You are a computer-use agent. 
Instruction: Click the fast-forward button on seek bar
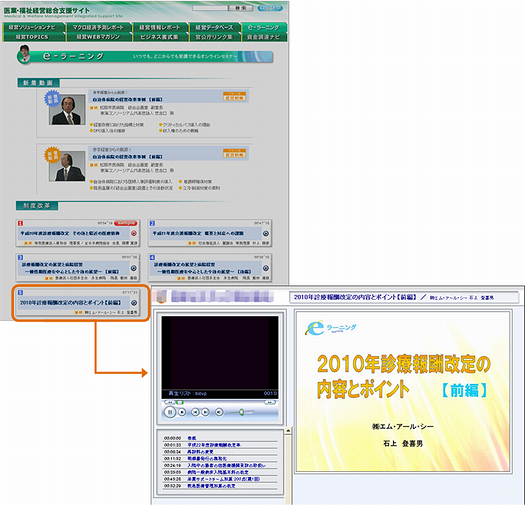pos(270,402)
